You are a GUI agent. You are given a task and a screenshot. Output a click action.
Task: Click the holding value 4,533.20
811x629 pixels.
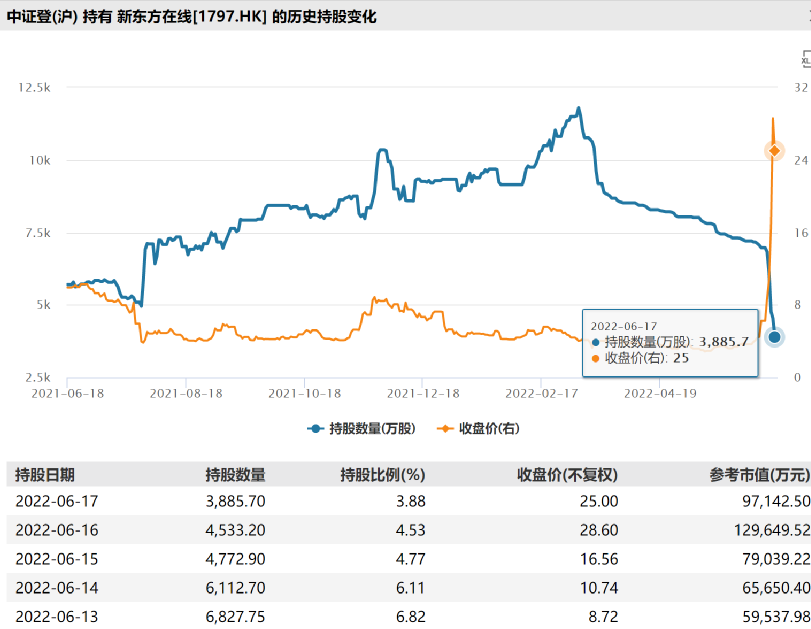[235, 530]
